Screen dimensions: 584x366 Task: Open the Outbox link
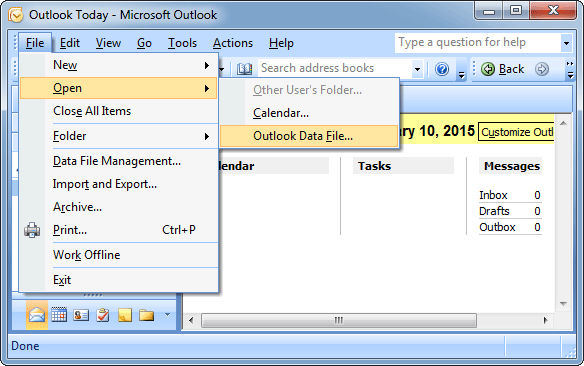tap(497, 227)
